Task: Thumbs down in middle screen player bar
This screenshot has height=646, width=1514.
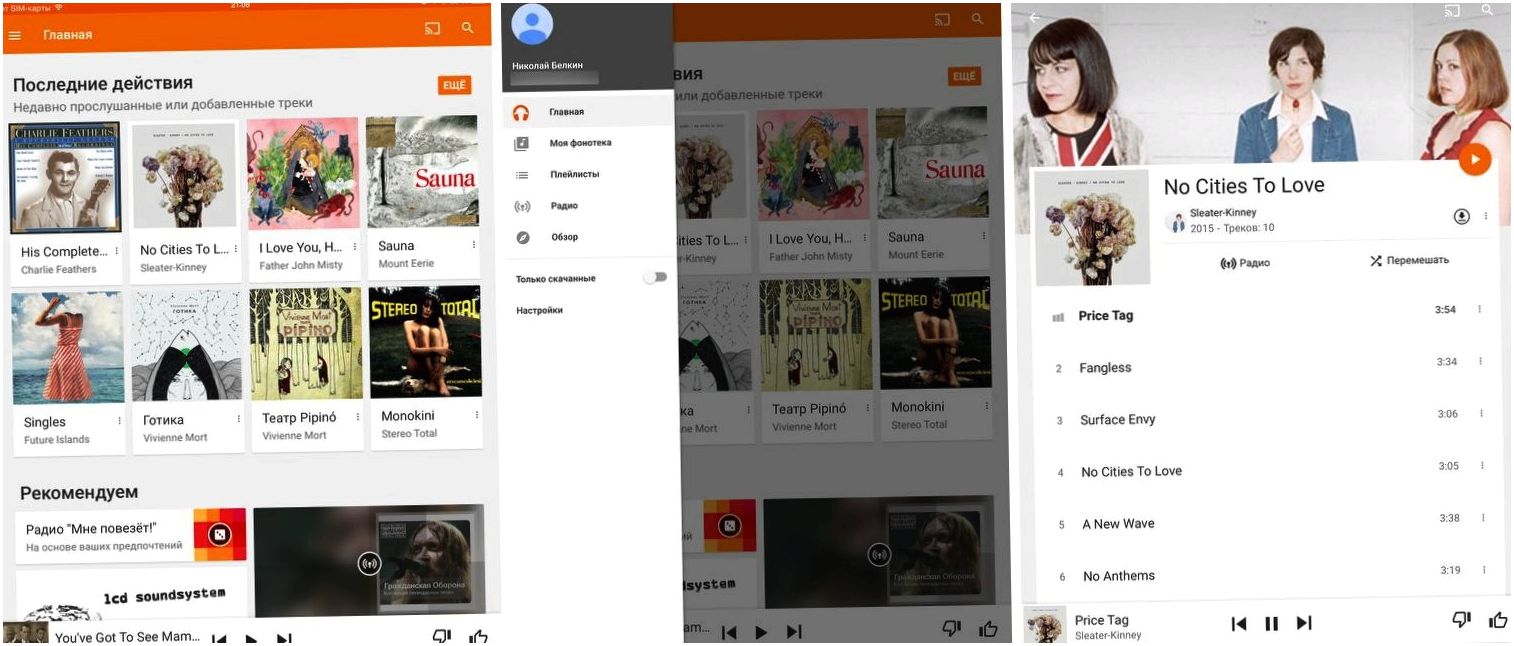Action: coord(952,628)
